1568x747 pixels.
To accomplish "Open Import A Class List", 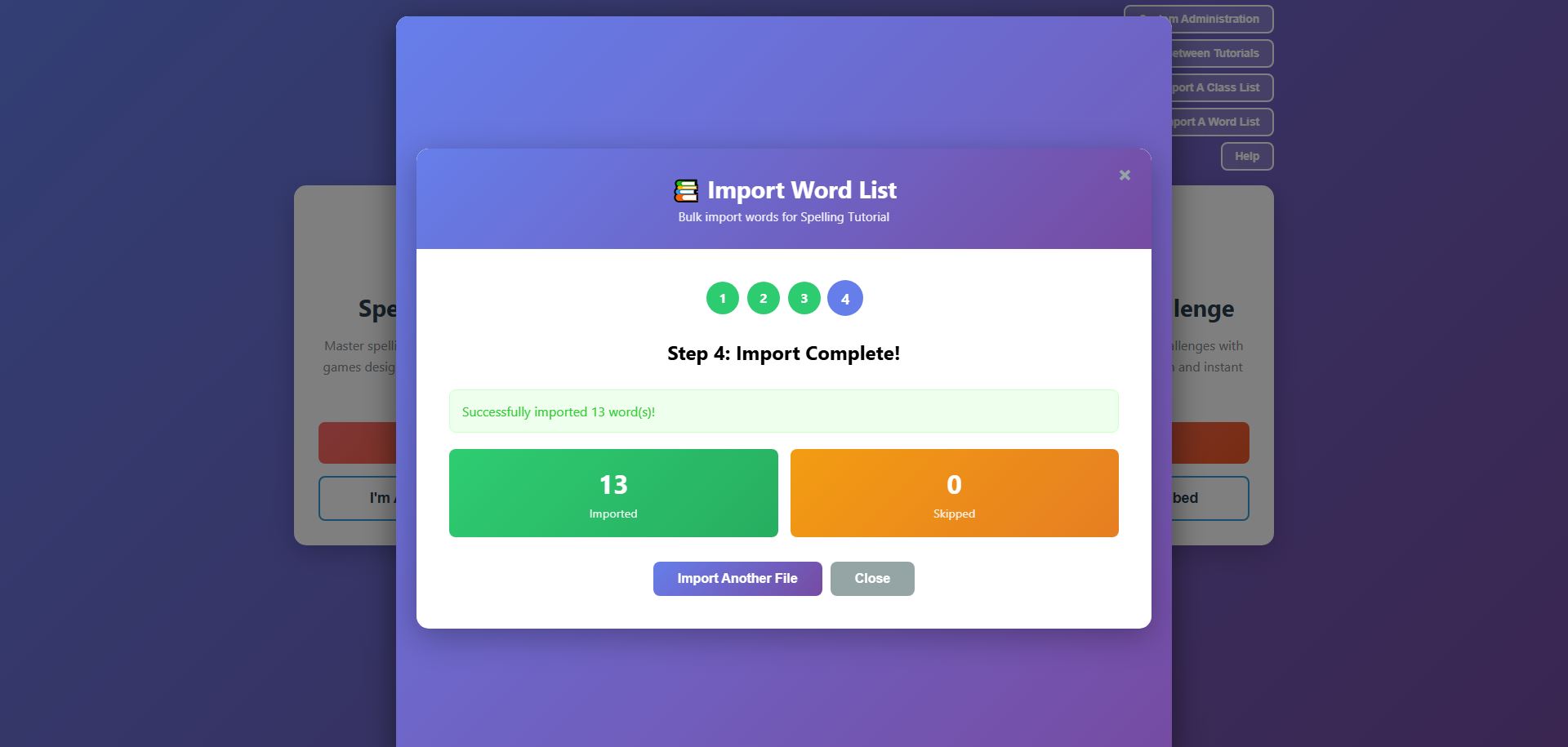I will tap(1223, 87).
